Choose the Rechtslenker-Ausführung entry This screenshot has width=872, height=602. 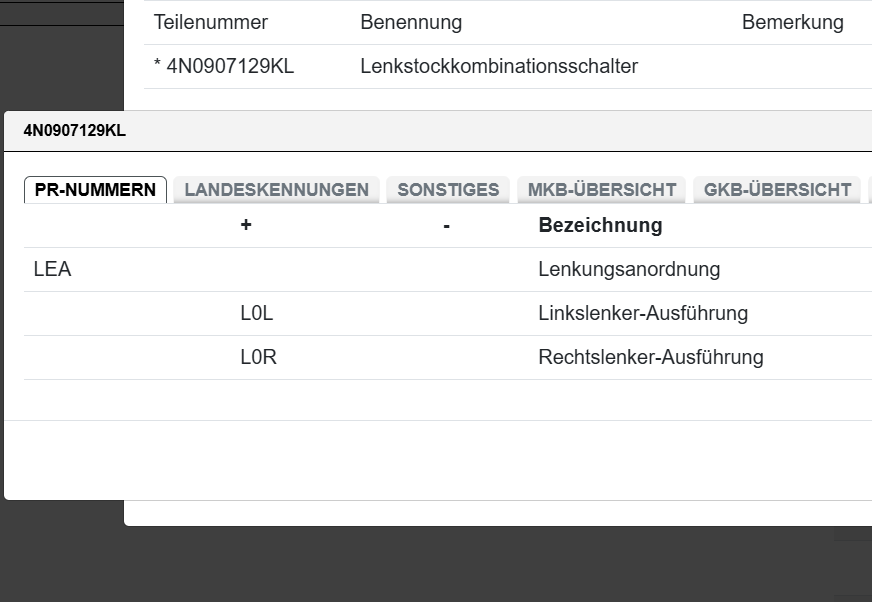coord(651,358)
